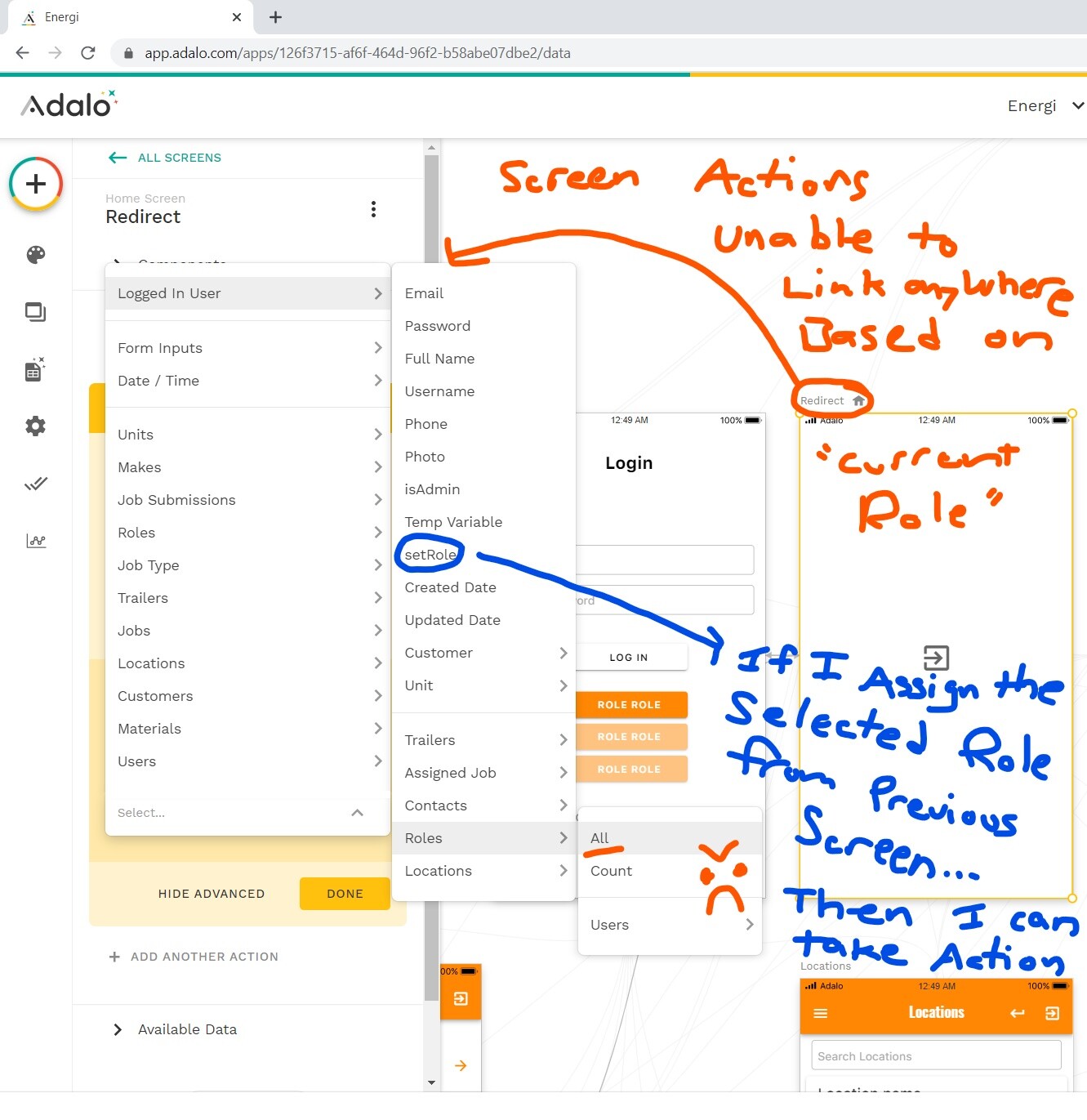Click the Adalo logo
The height and width of the screenshot is (1120, 1087).
point(69,105)
